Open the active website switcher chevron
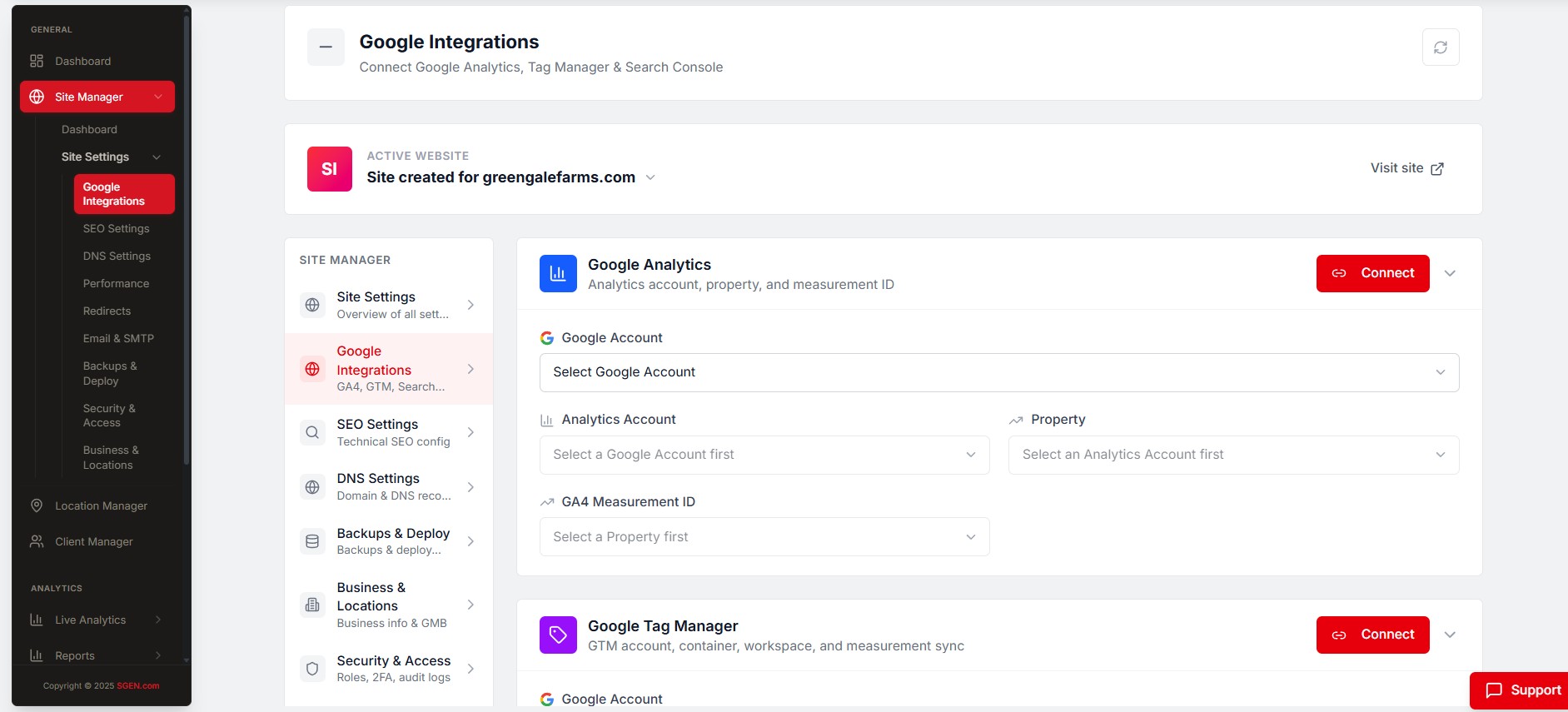Screen dimensions: 1568x712 click(x=650, y=177)
